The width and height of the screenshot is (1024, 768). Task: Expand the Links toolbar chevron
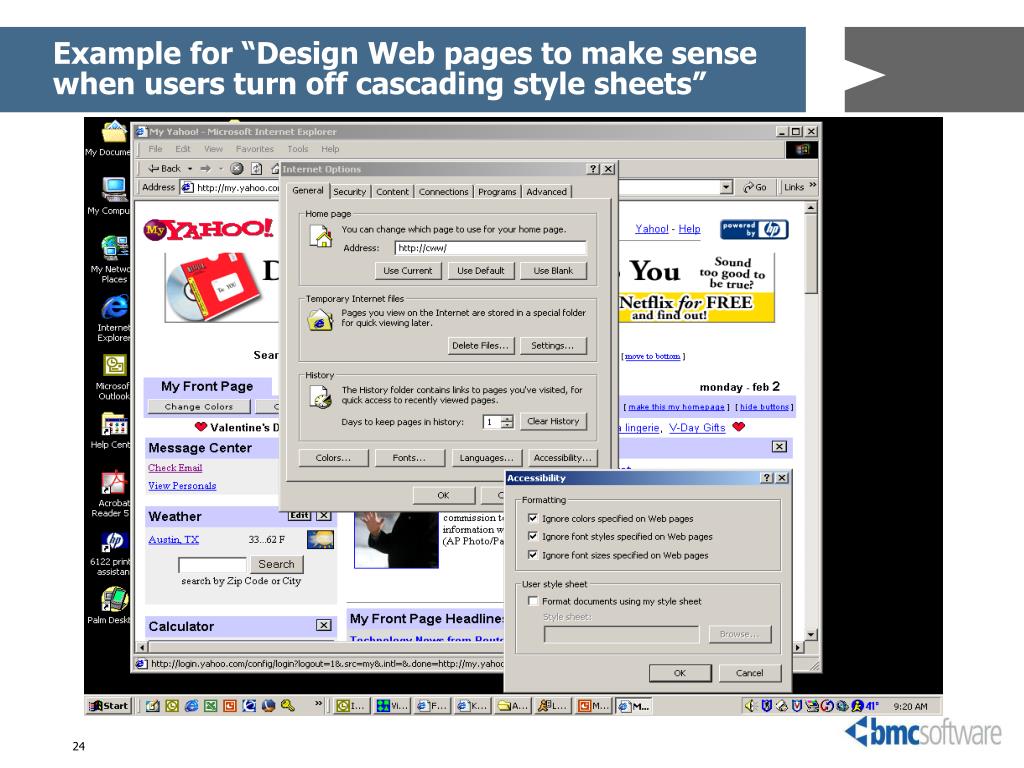812,185
